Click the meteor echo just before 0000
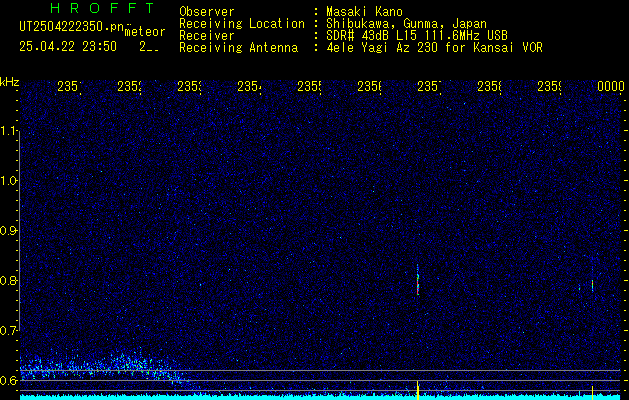This screenshot has height=400, width=629. pyautogui.click(x=592, y=285)
